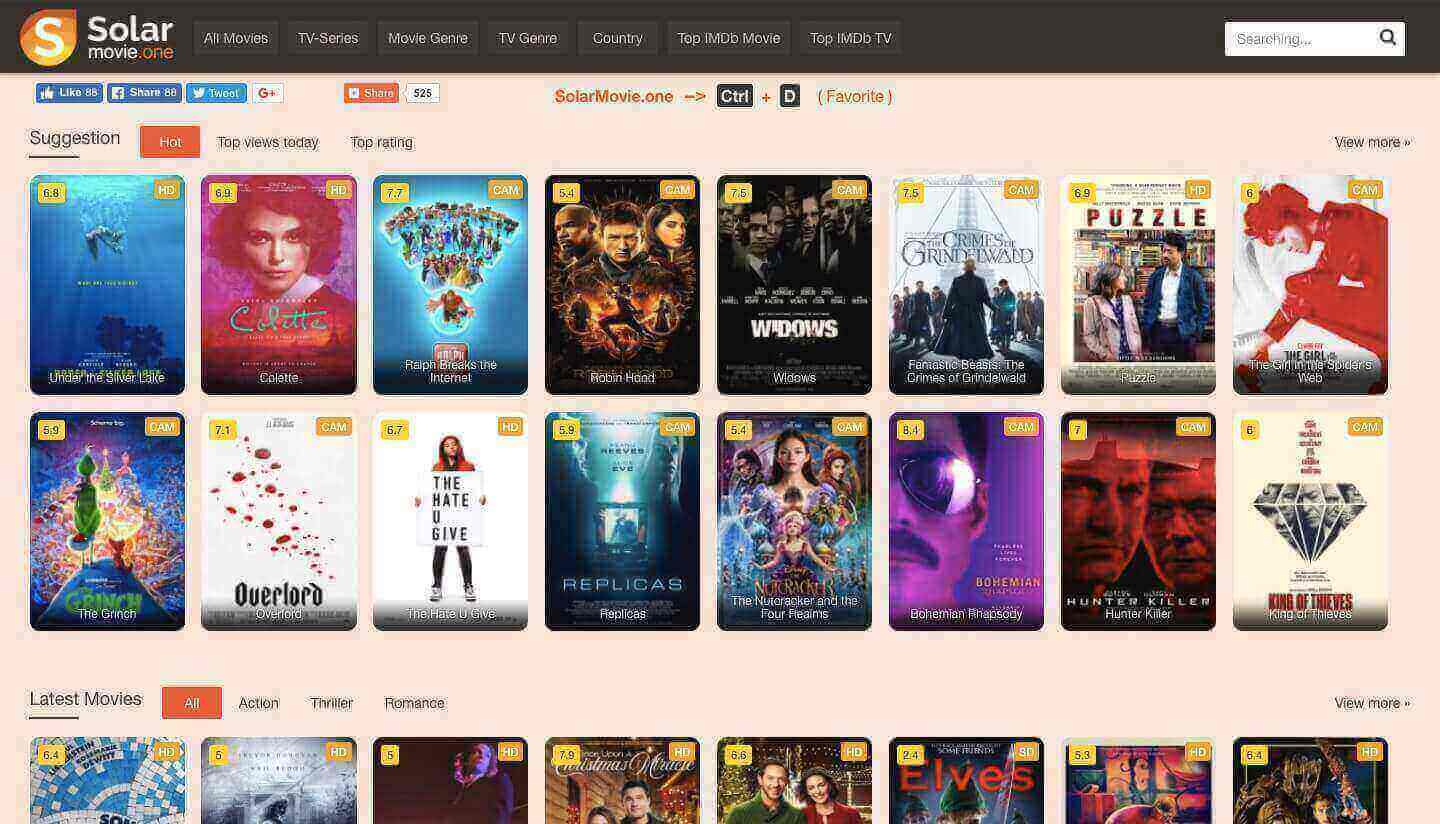Open Top IMDb Movie page
The width and height of the screenshot is (1440, 824).
pos(729,38)
